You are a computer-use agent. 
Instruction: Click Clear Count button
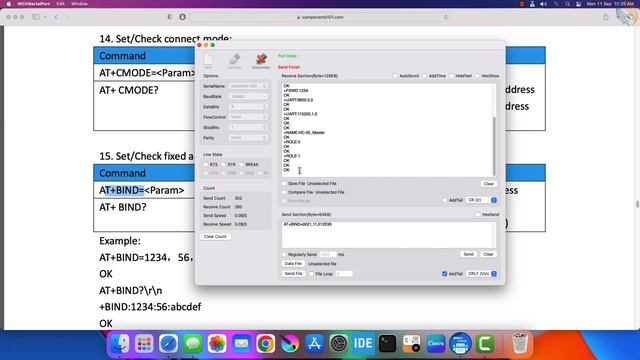click(215, 237)
